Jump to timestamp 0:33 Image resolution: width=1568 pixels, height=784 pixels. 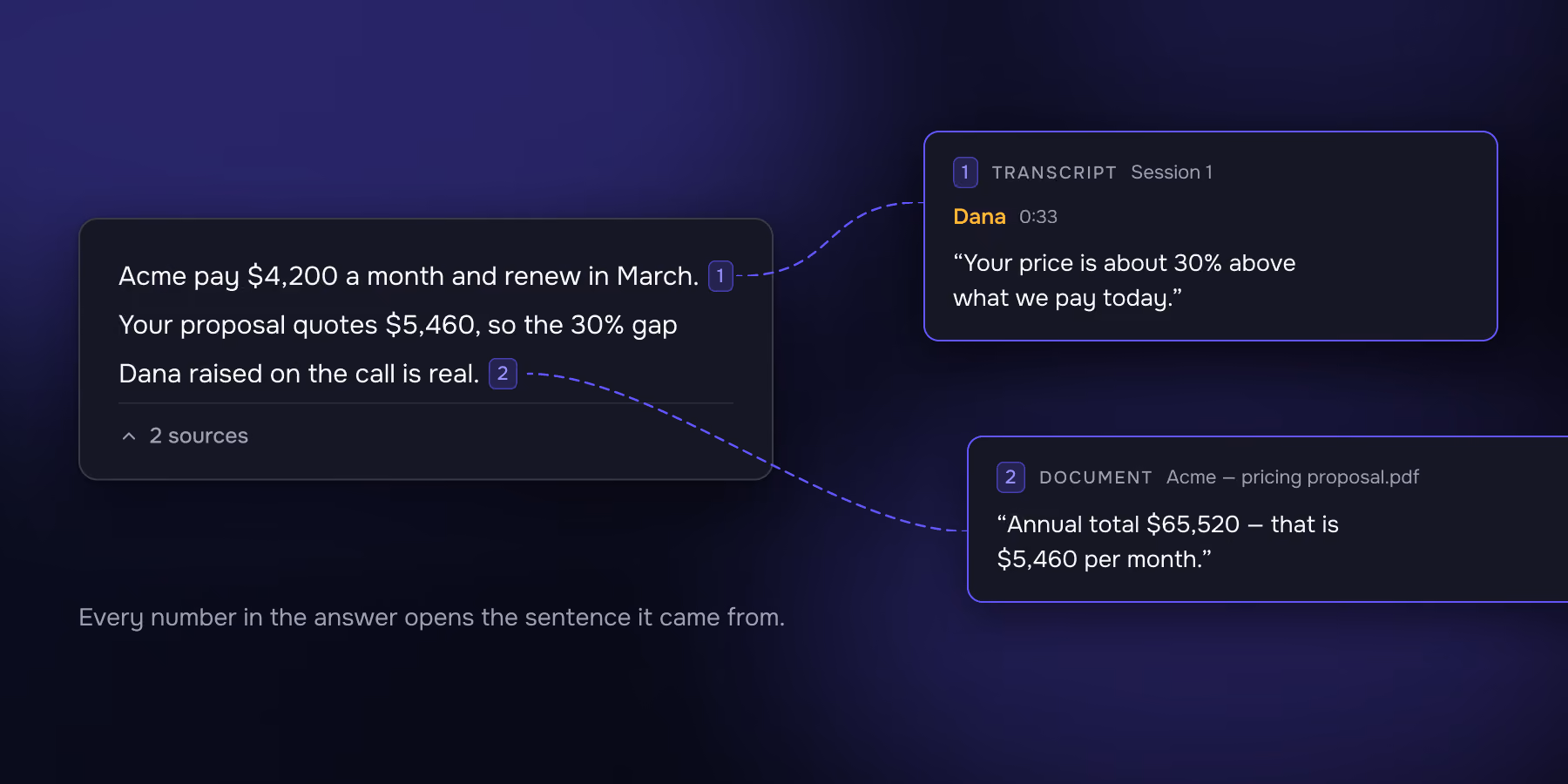click(1038, 217)
